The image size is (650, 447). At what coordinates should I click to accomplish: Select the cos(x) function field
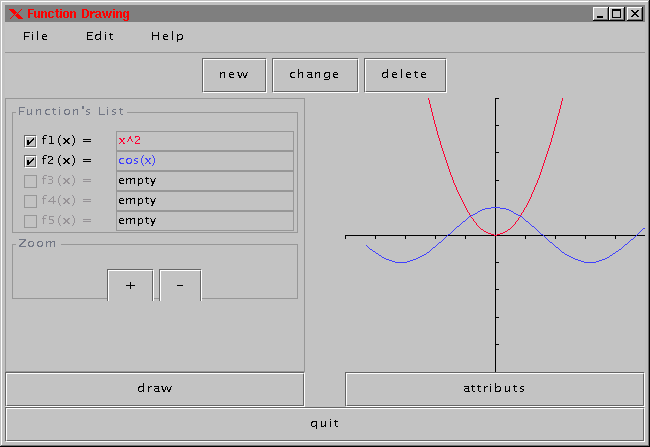coord(205,161)
